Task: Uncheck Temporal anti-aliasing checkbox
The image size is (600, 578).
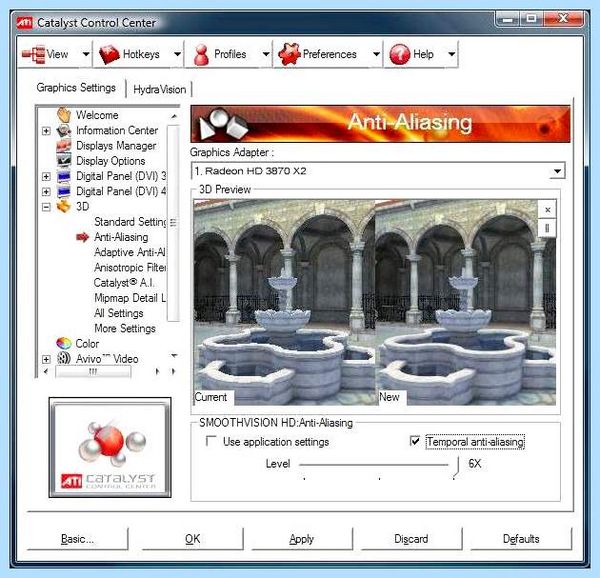Action: pyautogui.click(x=414, y=441)
